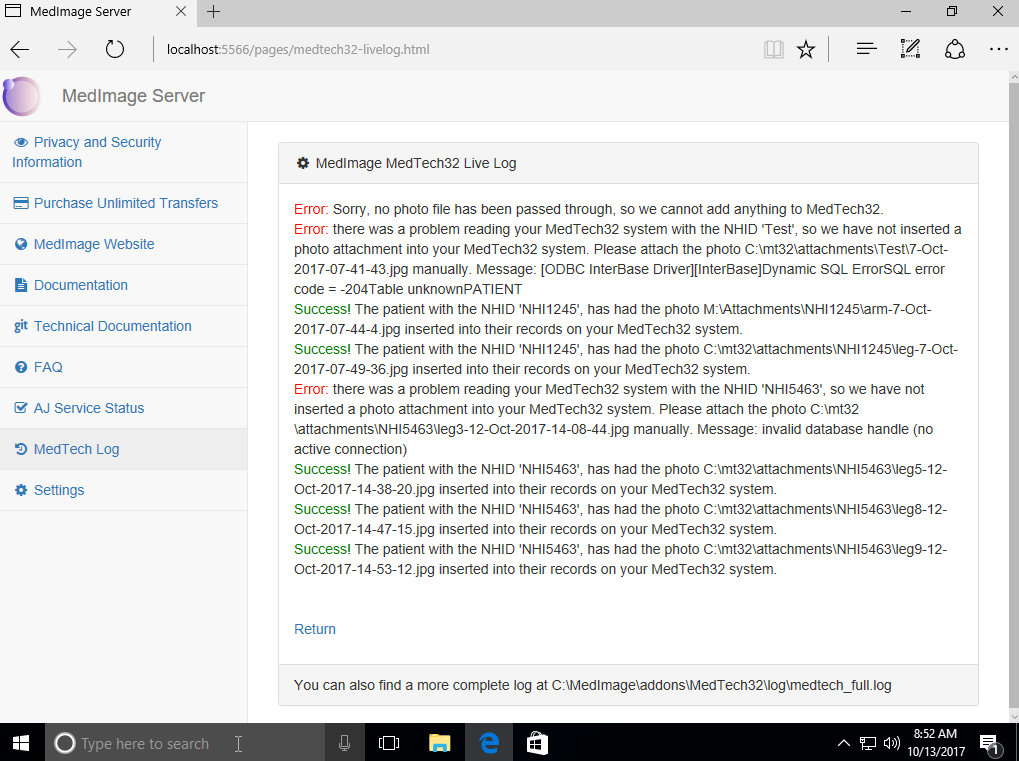Image resolution: width=1019 pixels, height=761 pixels.
Task: Click the MedImage Server header title
Action: click(133, 96)
